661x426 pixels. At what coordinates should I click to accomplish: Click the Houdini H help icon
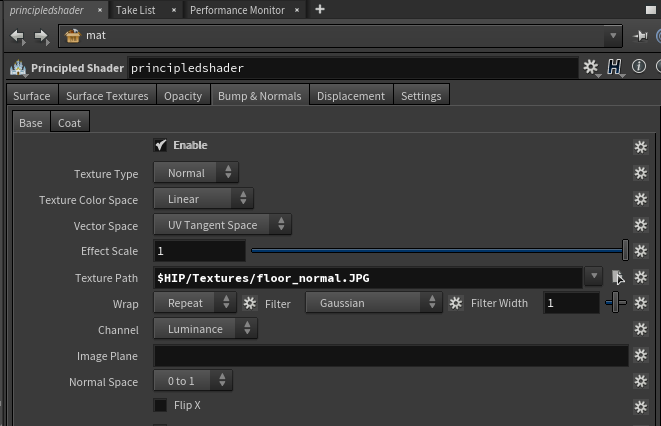pyautogui.click(x=615, y=67)
